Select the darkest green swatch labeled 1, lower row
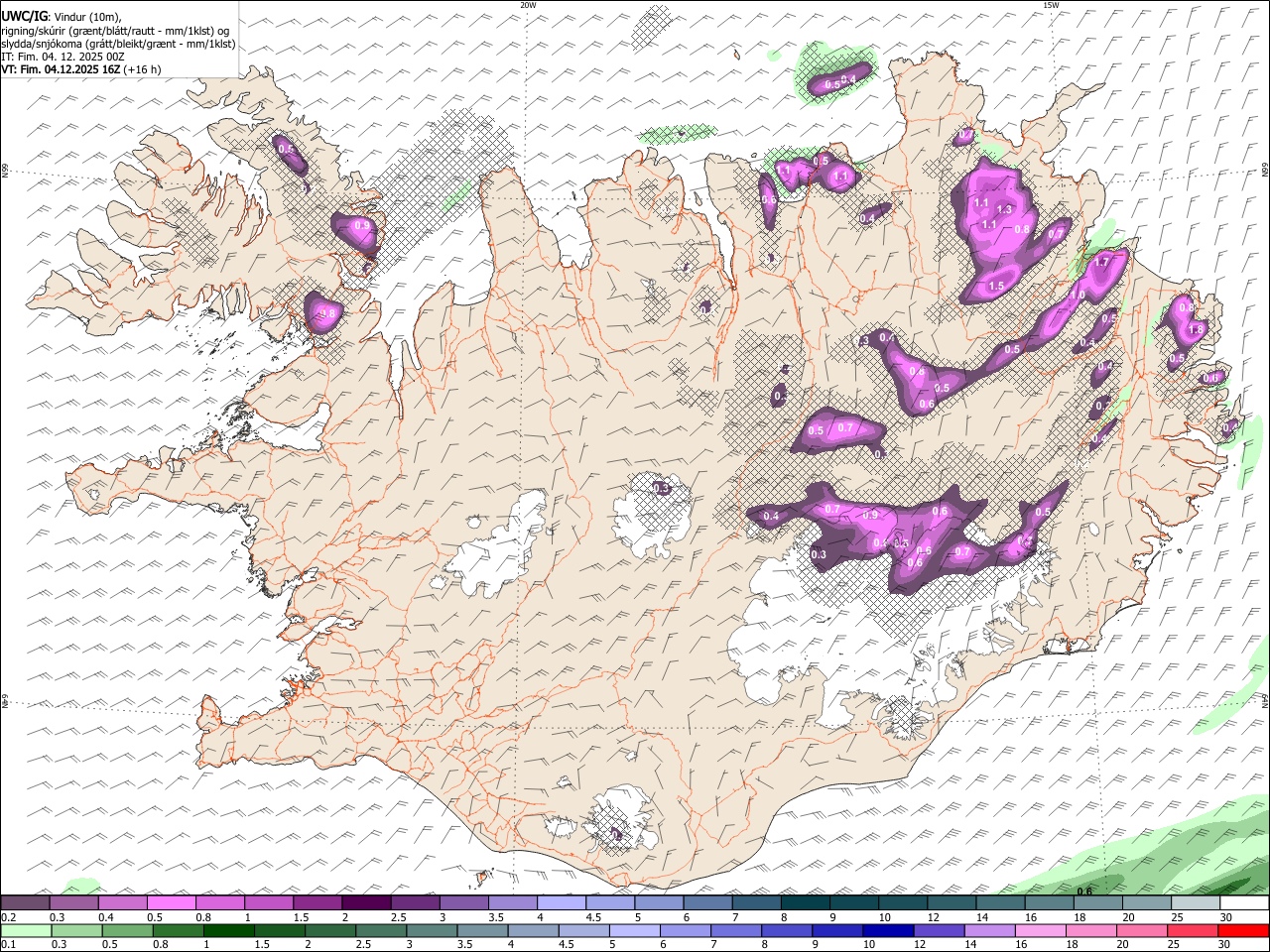 228,930
